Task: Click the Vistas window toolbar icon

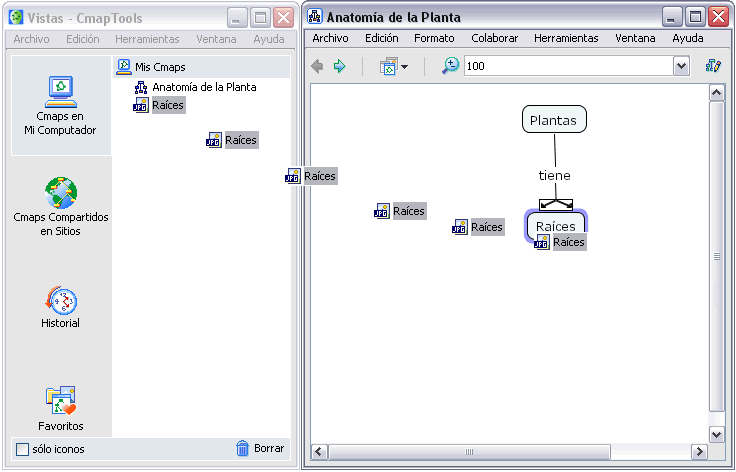Action: [388, 66]
